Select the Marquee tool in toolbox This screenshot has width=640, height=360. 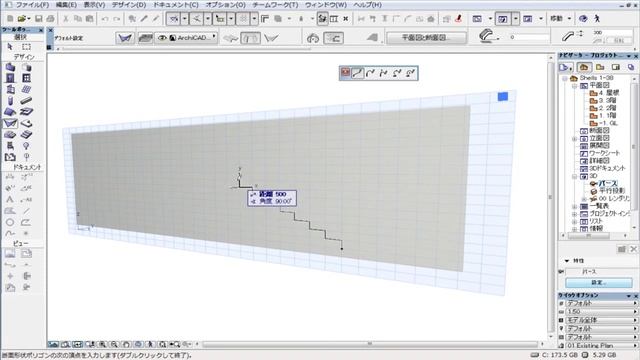[27, 47]
